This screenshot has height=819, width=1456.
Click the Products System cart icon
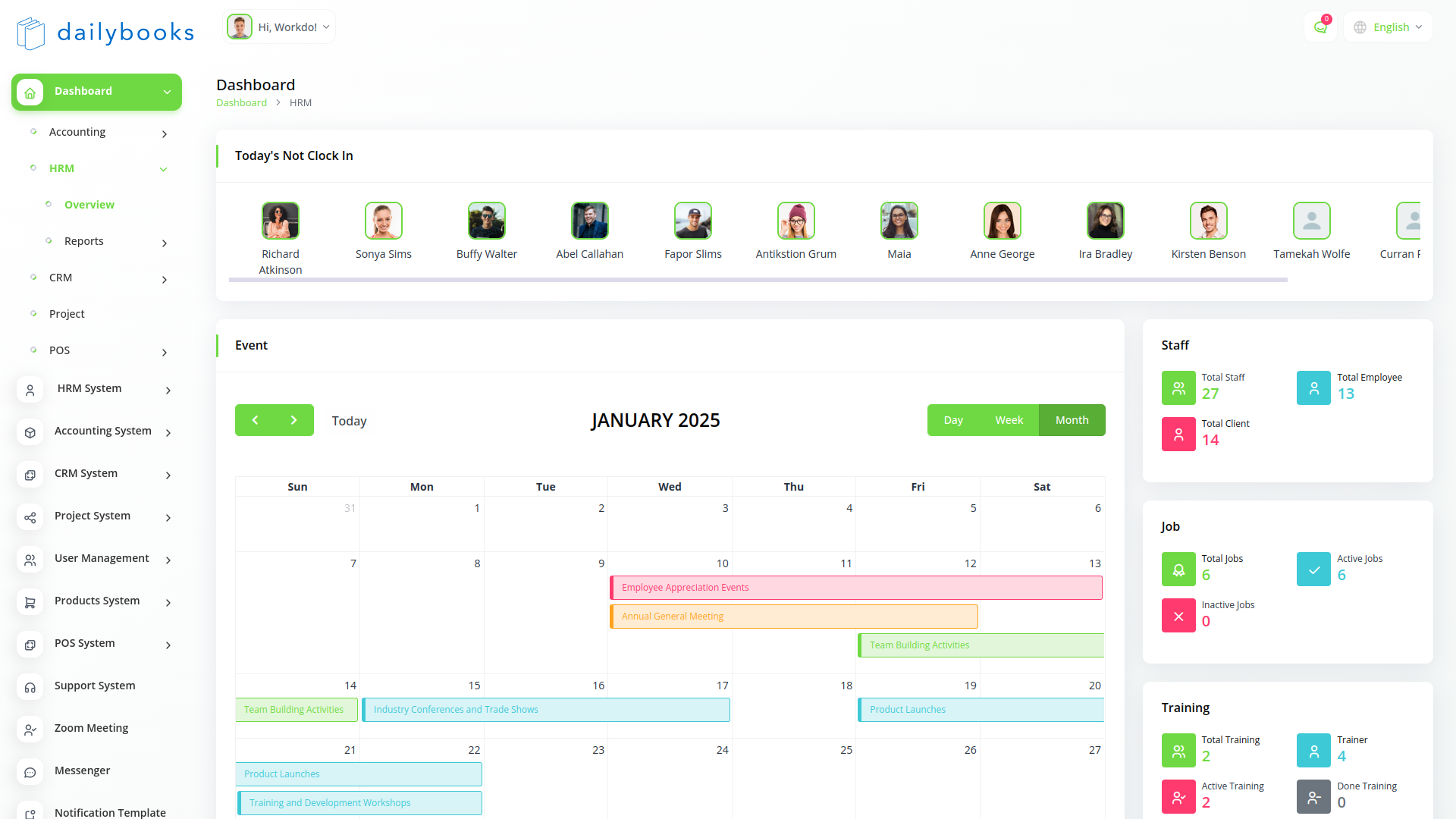[30, 602]
